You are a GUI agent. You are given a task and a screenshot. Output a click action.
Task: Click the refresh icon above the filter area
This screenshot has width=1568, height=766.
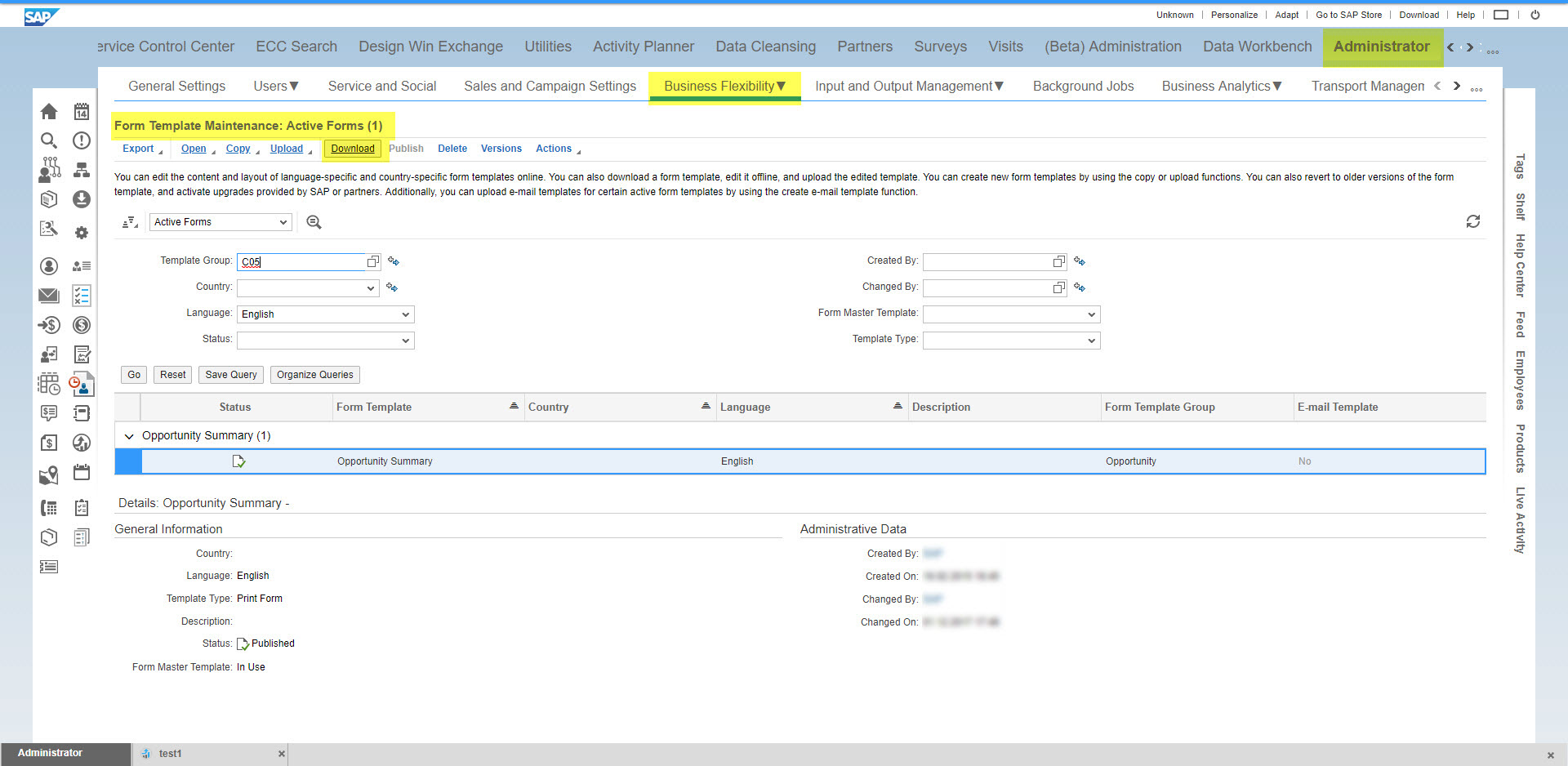1473,221
